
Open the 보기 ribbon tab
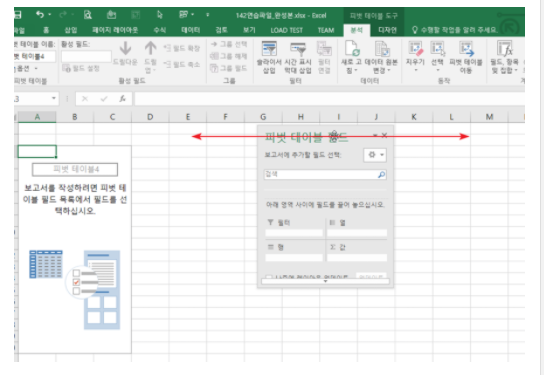pos(249,30)
